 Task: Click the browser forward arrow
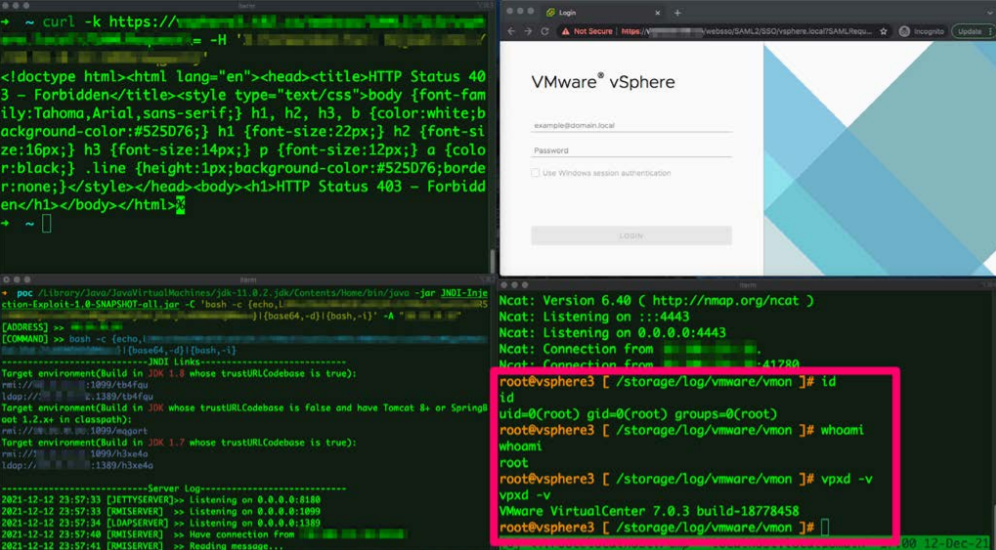click(x=528, y=31)
